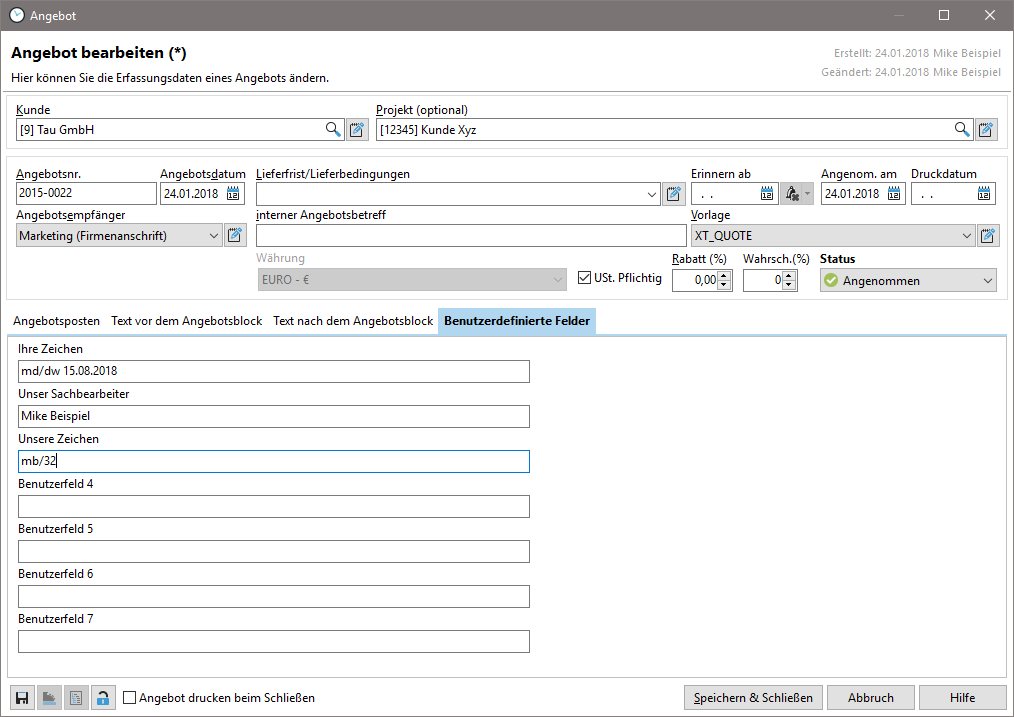Click into the Benutzerfeld 4 input field
Screen dimensions: 1014x717
click(273, 506)
